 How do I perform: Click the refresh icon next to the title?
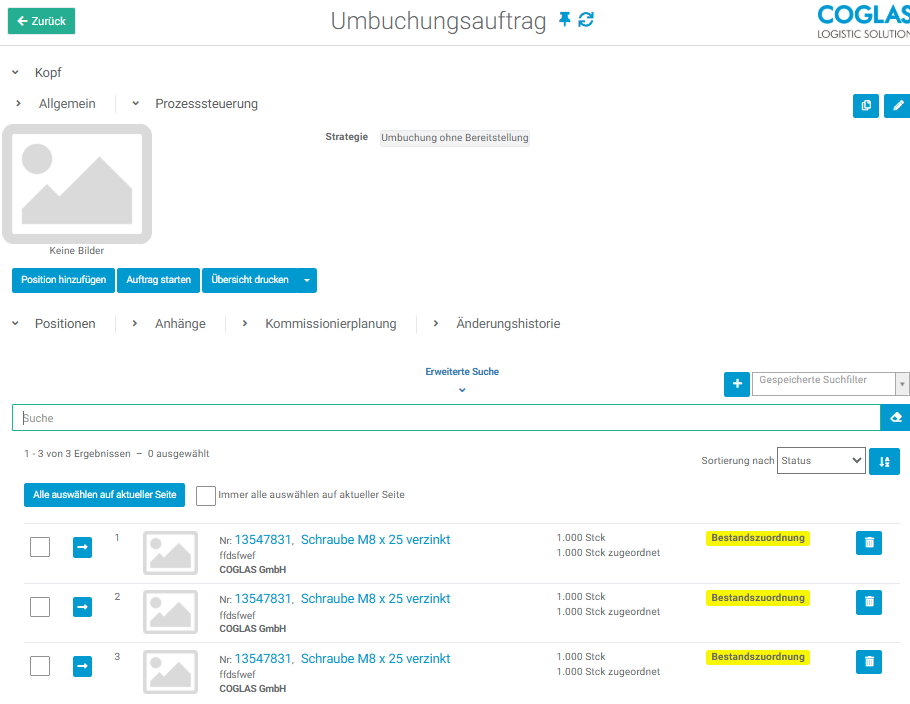pyautogui.click(x=586, y=20)
